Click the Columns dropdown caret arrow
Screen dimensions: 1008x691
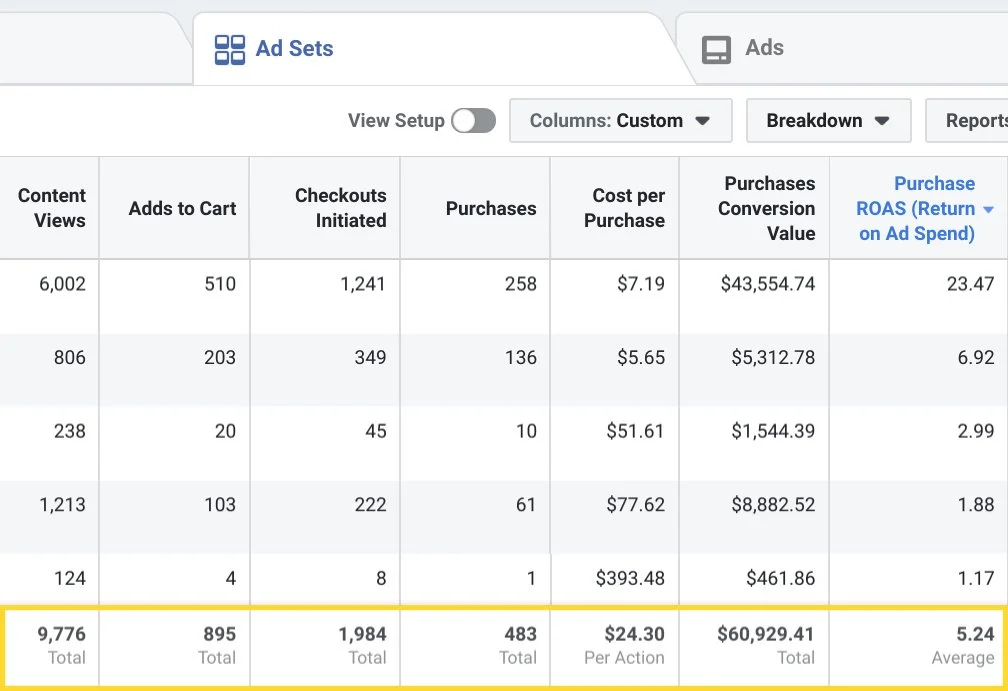[703, 121]
